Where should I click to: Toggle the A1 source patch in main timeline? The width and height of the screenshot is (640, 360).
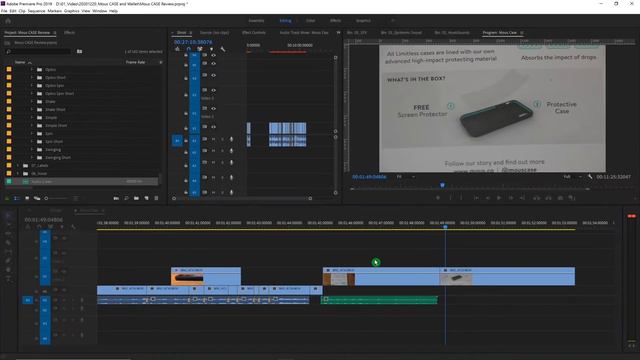(x=27, y=300)
